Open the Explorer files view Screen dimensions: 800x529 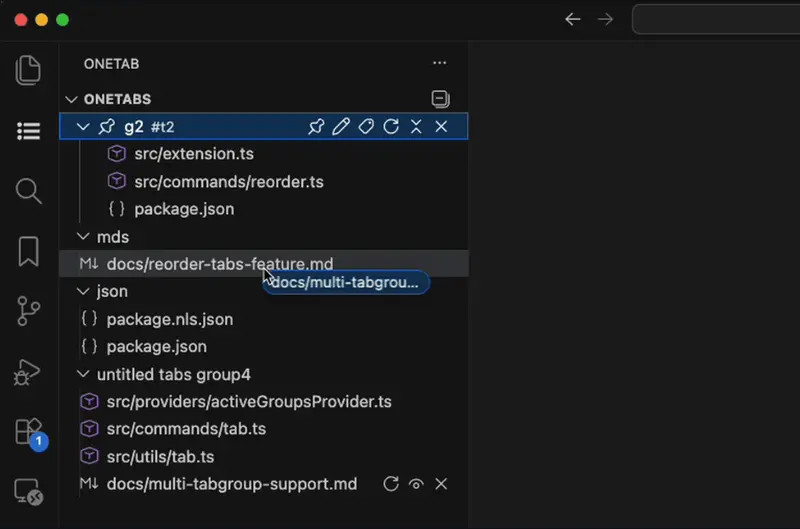(x=28, y=70)
